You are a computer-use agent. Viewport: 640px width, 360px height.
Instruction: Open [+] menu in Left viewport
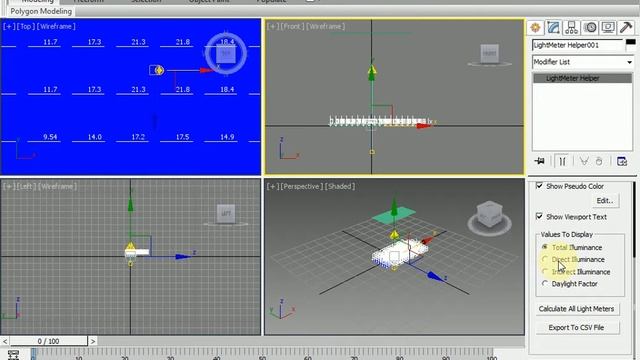[x=9, y=187]
